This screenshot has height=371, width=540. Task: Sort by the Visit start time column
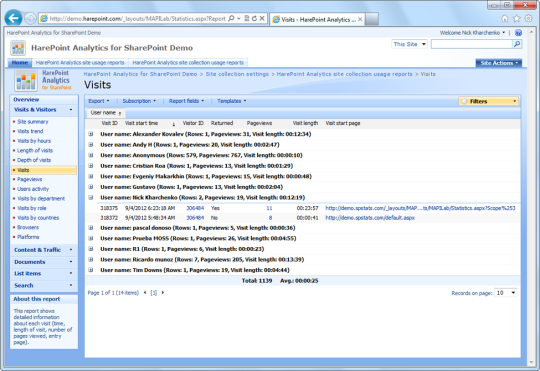(x=142, y=123)
